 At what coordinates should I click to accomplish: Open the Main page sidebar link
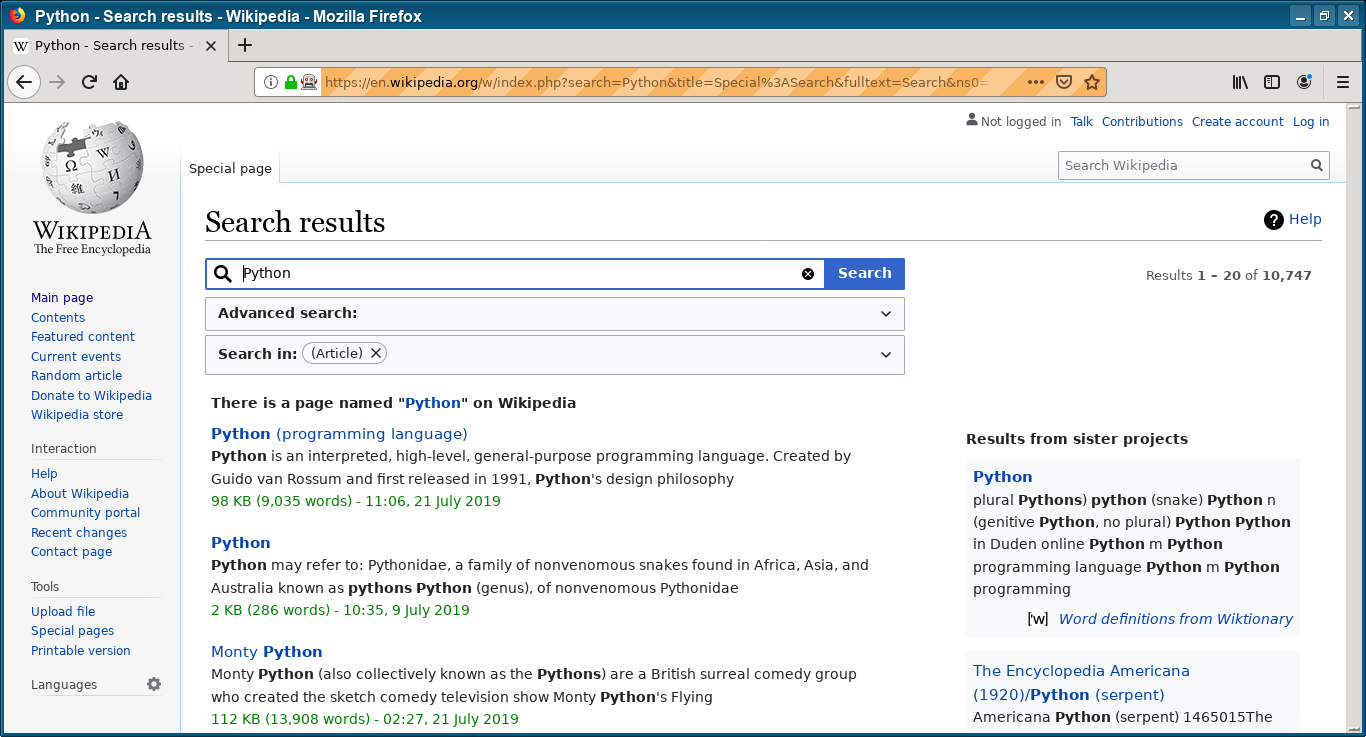click(x=62, y=298)
